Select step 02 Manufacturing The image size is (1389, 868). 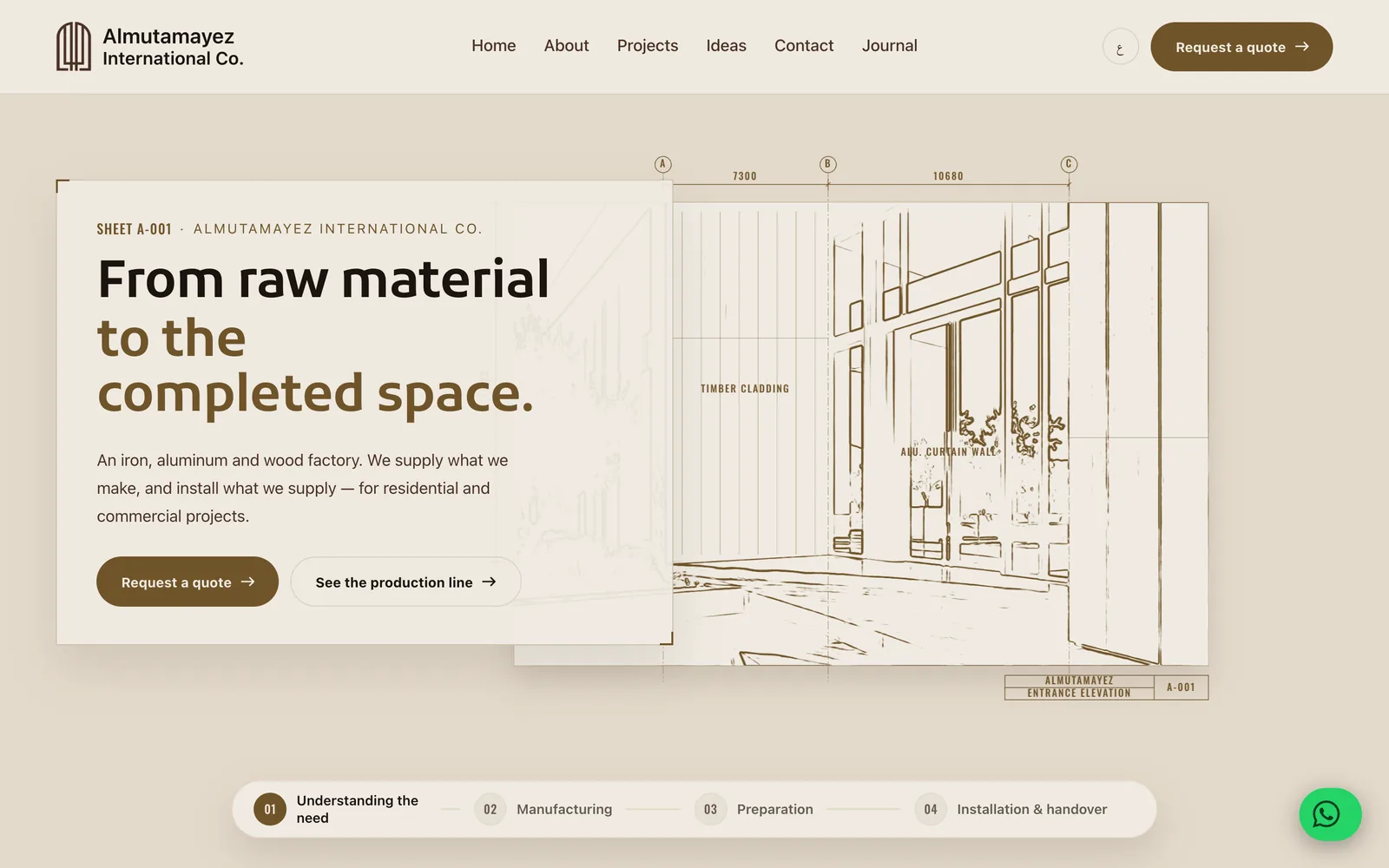tap(543, 809)
